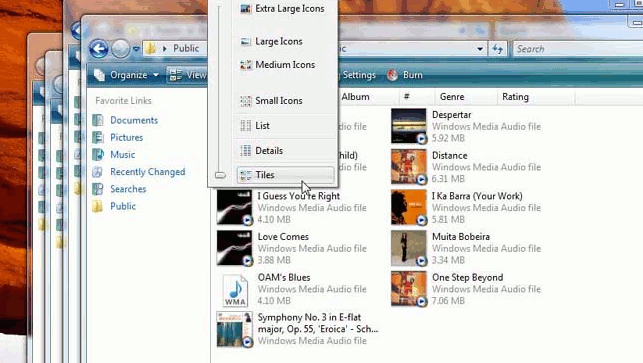
Task: Go back with the Back arrow button
Action: (99, 49)
